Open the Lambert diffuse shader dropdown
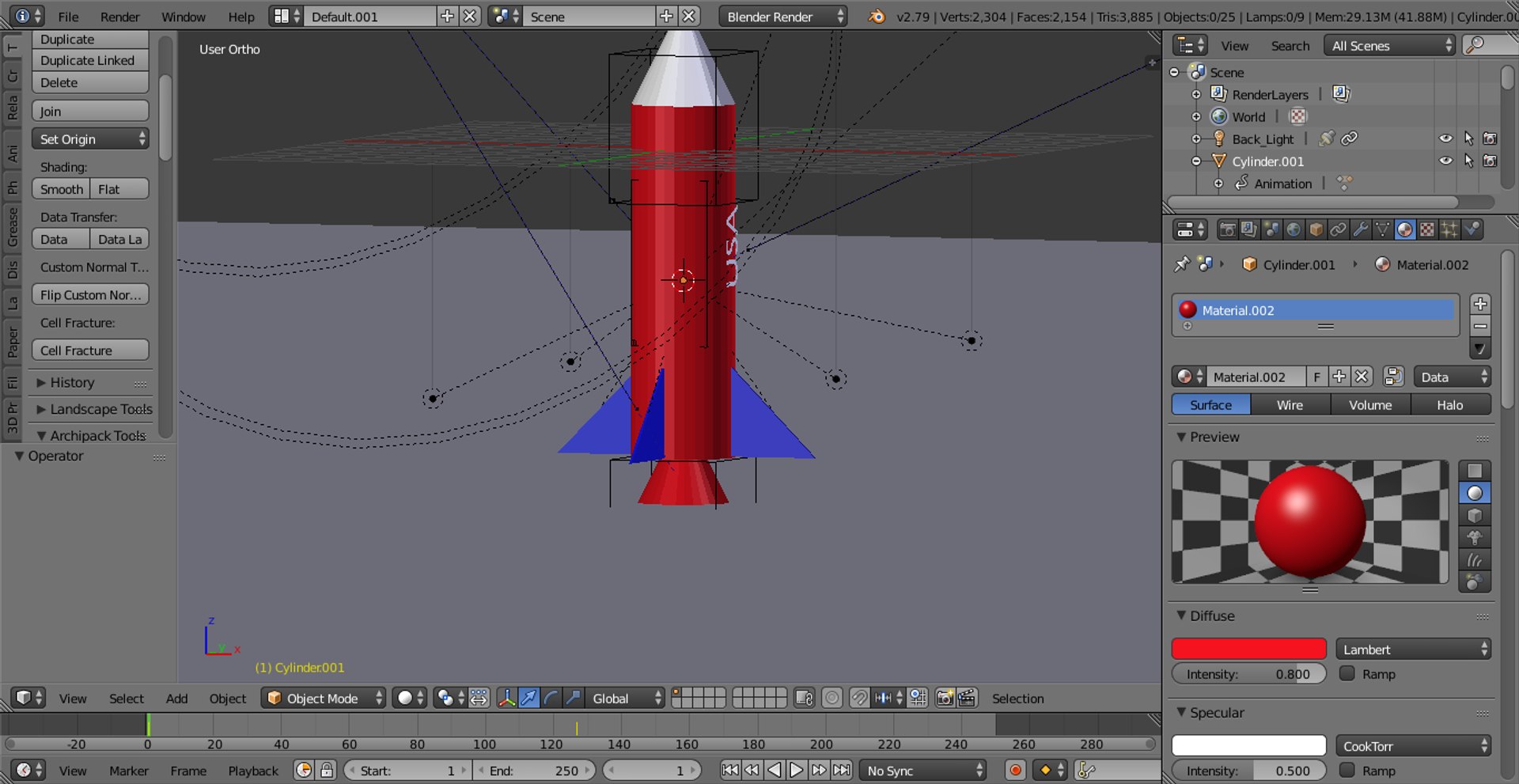The image size is (1519, 784). tap(1413, 649)
